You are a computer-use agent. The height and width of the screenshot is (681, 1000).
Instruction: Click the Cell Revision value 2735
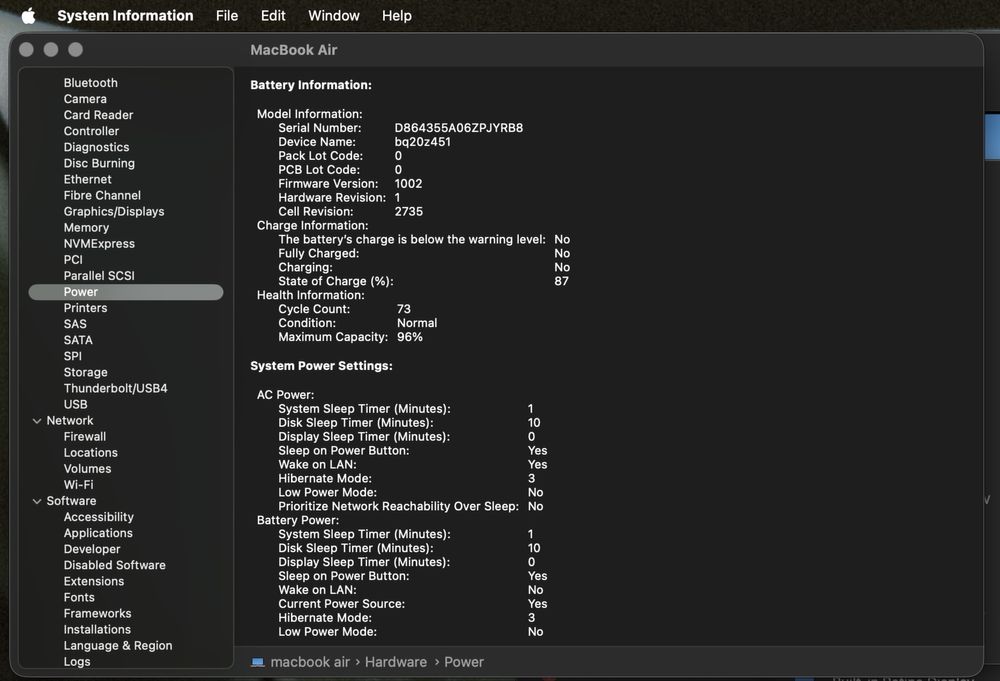click(408, 211)
